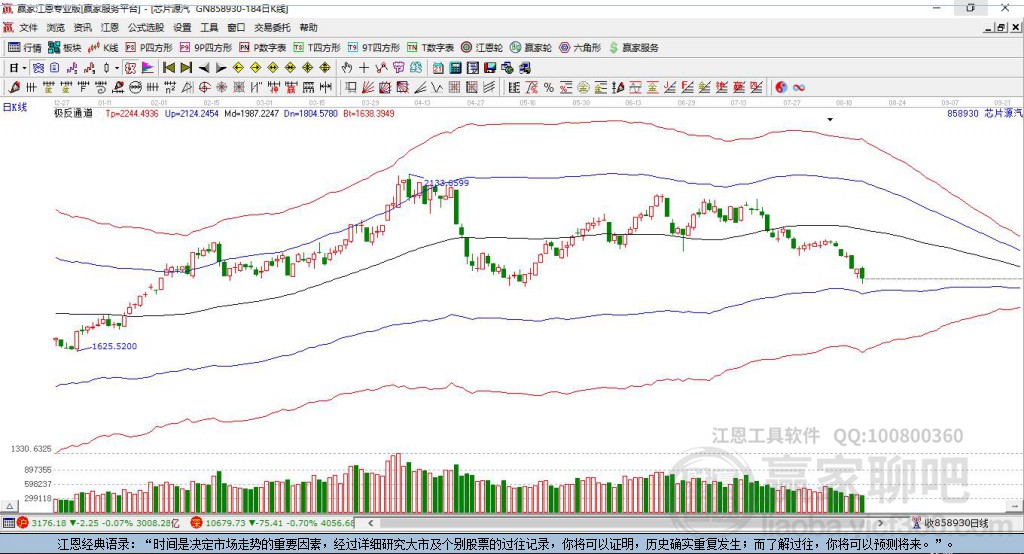The width and height of the screenshot is (1024, 554).
Task: Open the 9T四方形 tool
Action: (373, 48)
